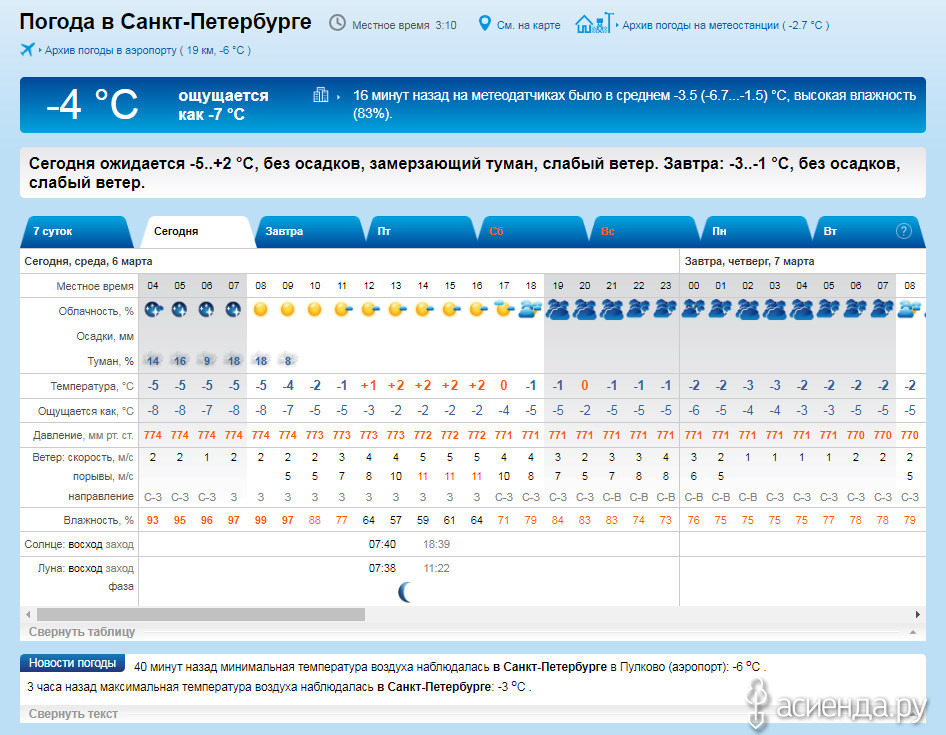Click the text ощущается как -7 °C

click(x=223, y=105)
